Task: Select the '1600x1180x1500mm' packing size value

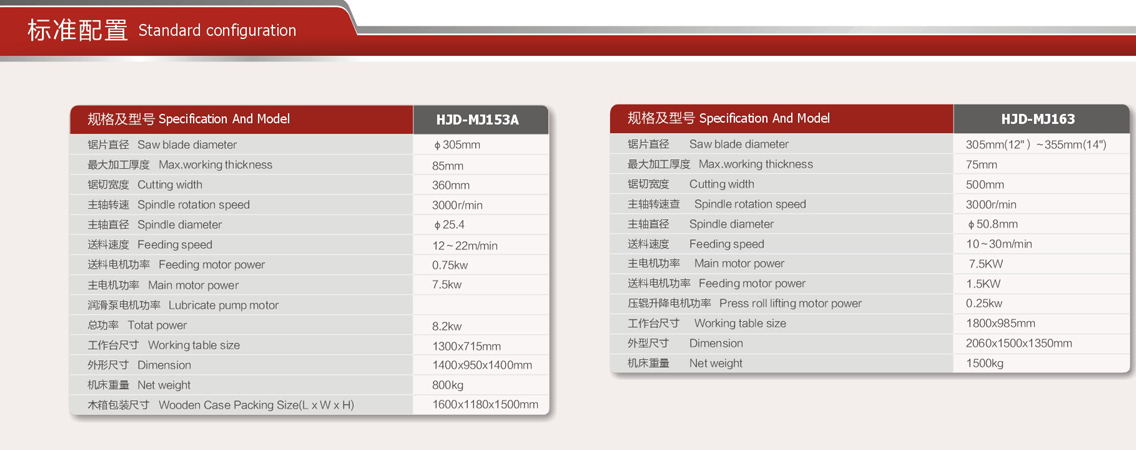Action: click(485, 404)
